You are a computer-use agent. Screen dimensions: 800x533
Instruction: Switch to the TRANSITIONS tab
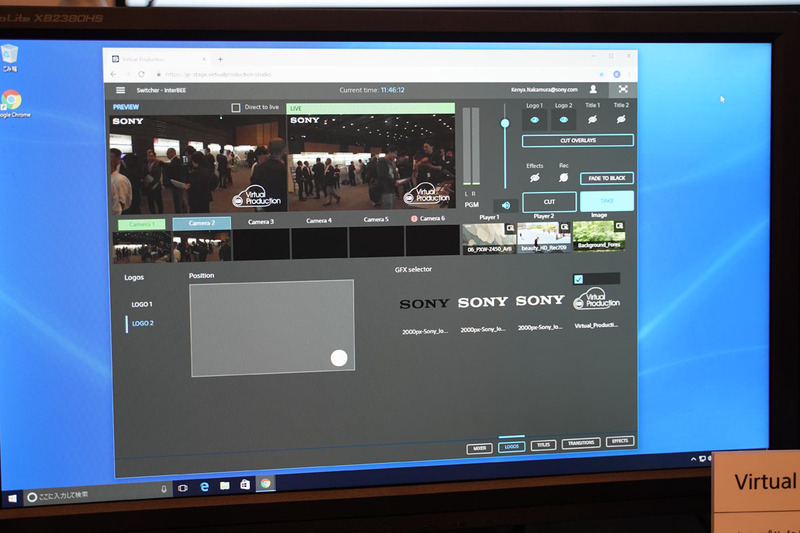[581, 443]
